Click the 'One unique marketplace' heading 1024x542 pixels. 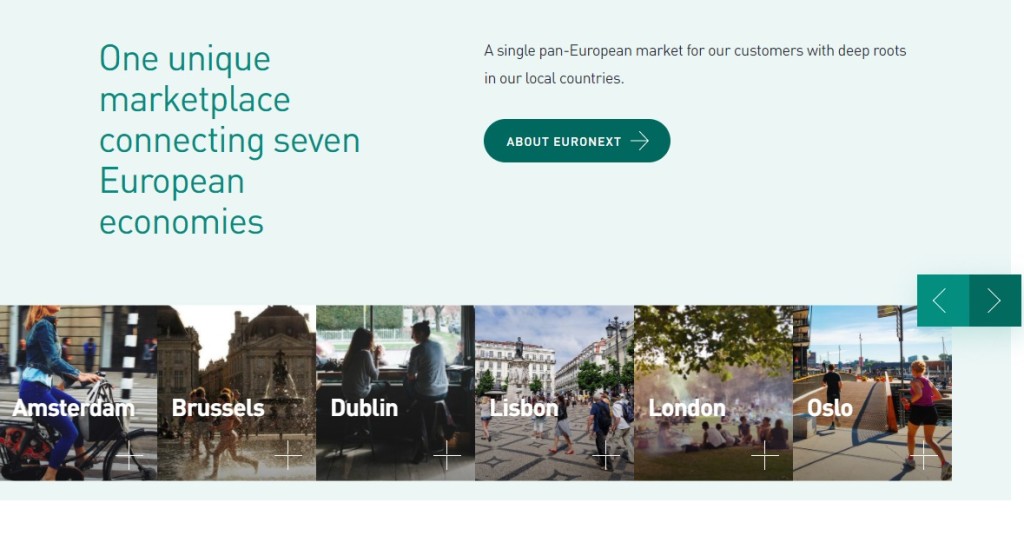[230, 140]
